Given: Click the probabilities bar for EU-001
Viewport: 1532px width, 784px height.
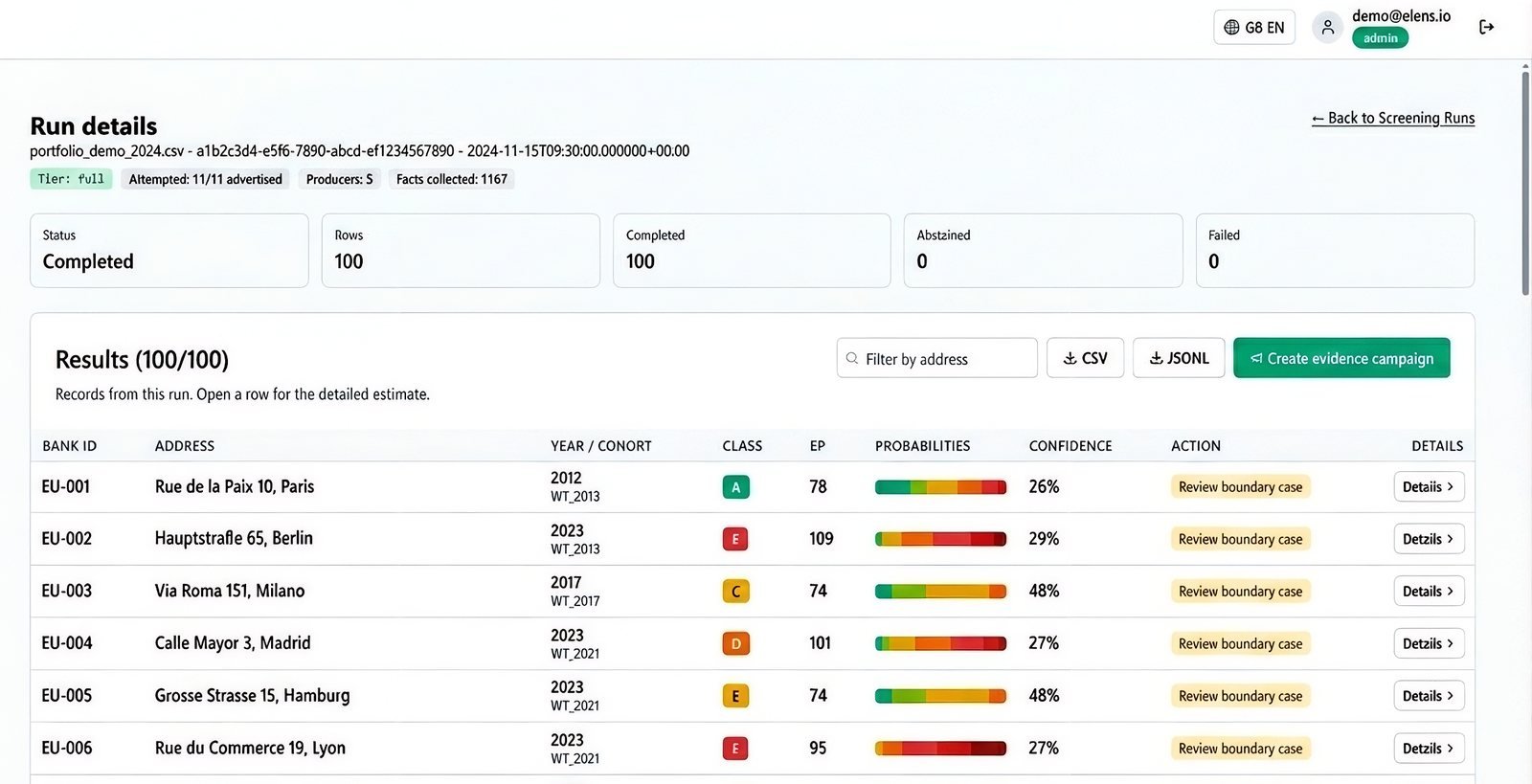Looking at the screenshot, I should [940, 487].
